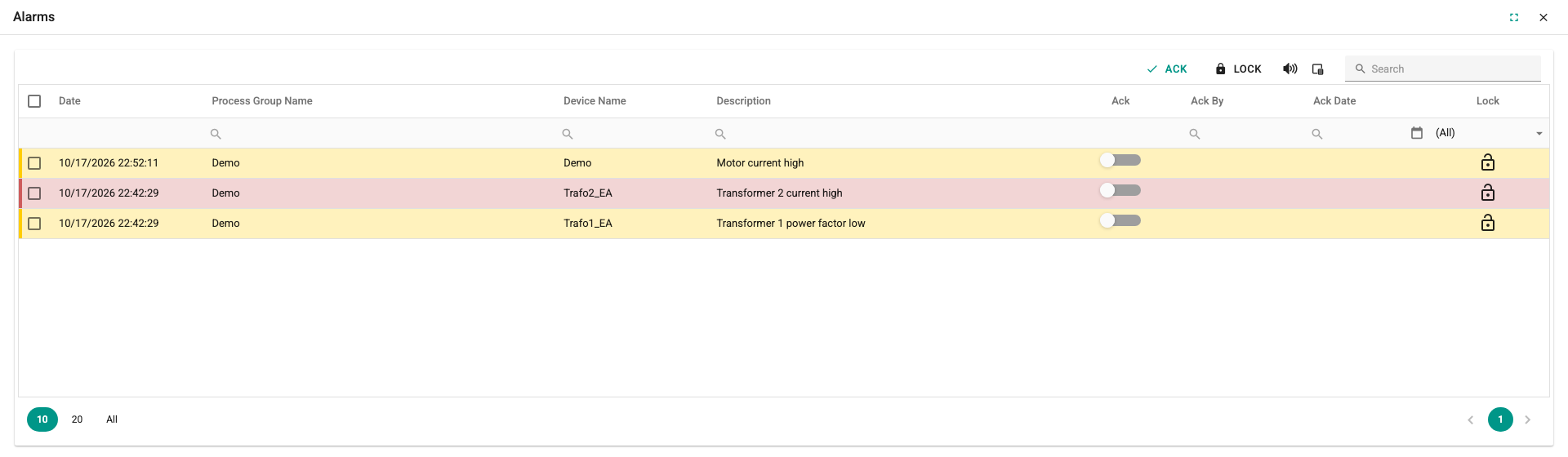Click the fullscreen expand icon
This screenshot has height=457, width=1568.
click(x=1514, y=17)
